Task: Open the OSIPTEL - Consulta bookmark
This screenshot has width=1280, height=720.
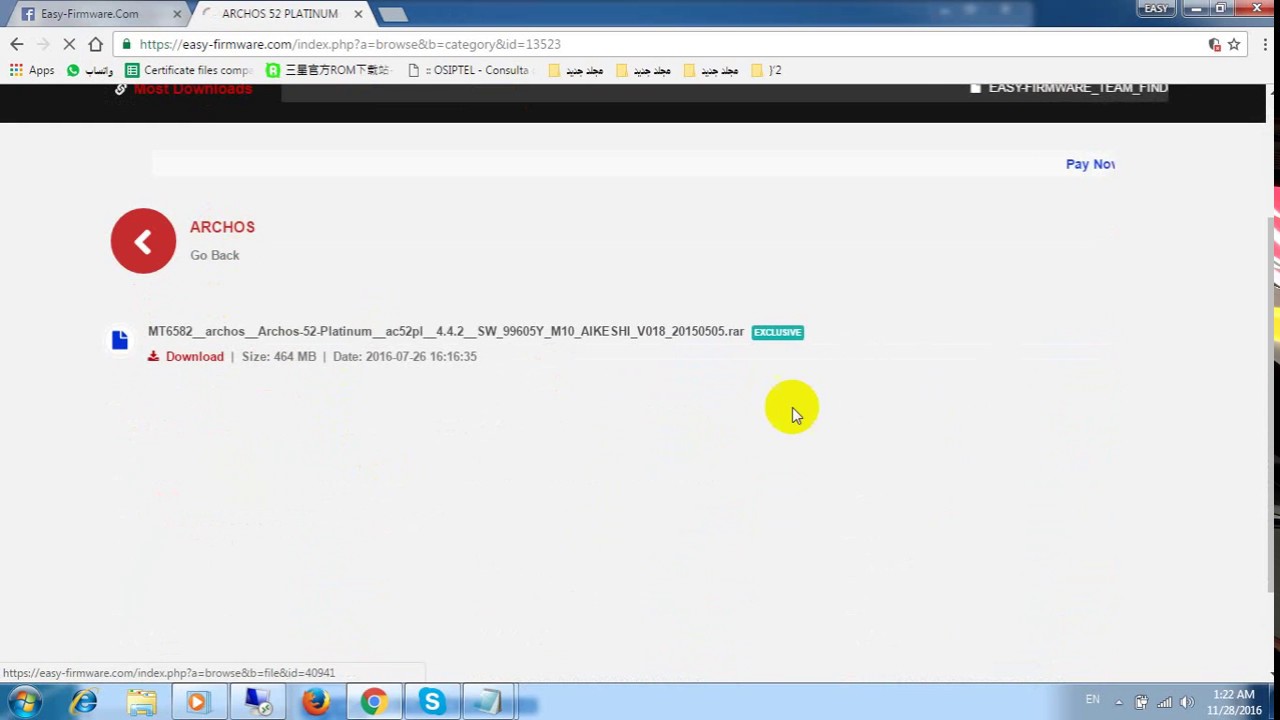Action: click(470, 70)
